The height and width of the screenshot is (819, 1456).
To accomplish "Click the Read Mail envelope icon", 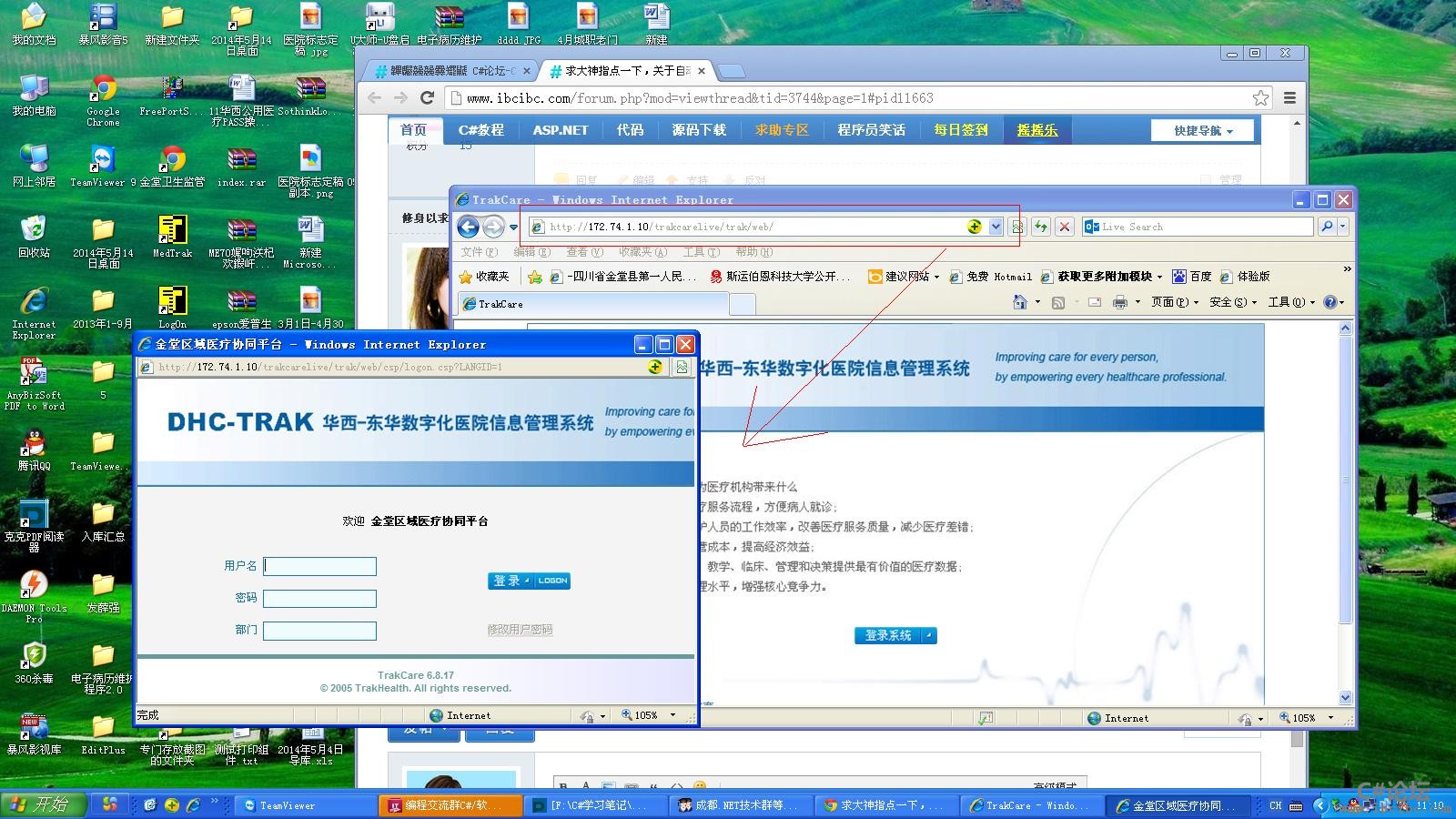I will pos(1093,302).
